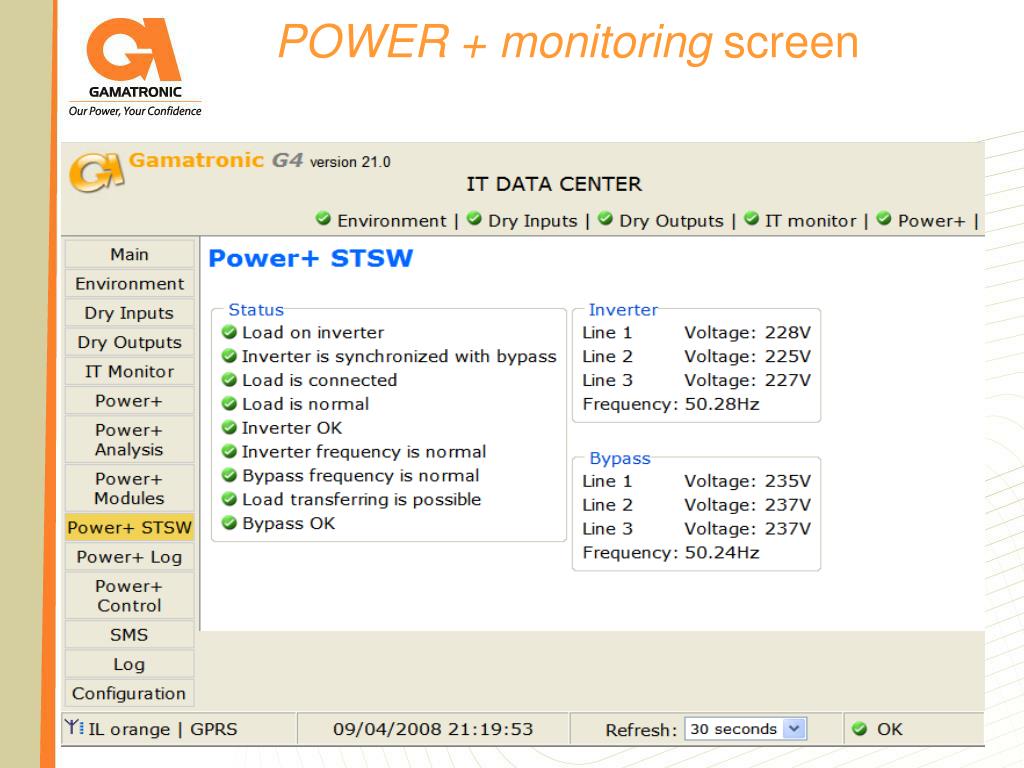Click the green status icon beside top Power+ link

pyautogui.click(x=884, y=218)
